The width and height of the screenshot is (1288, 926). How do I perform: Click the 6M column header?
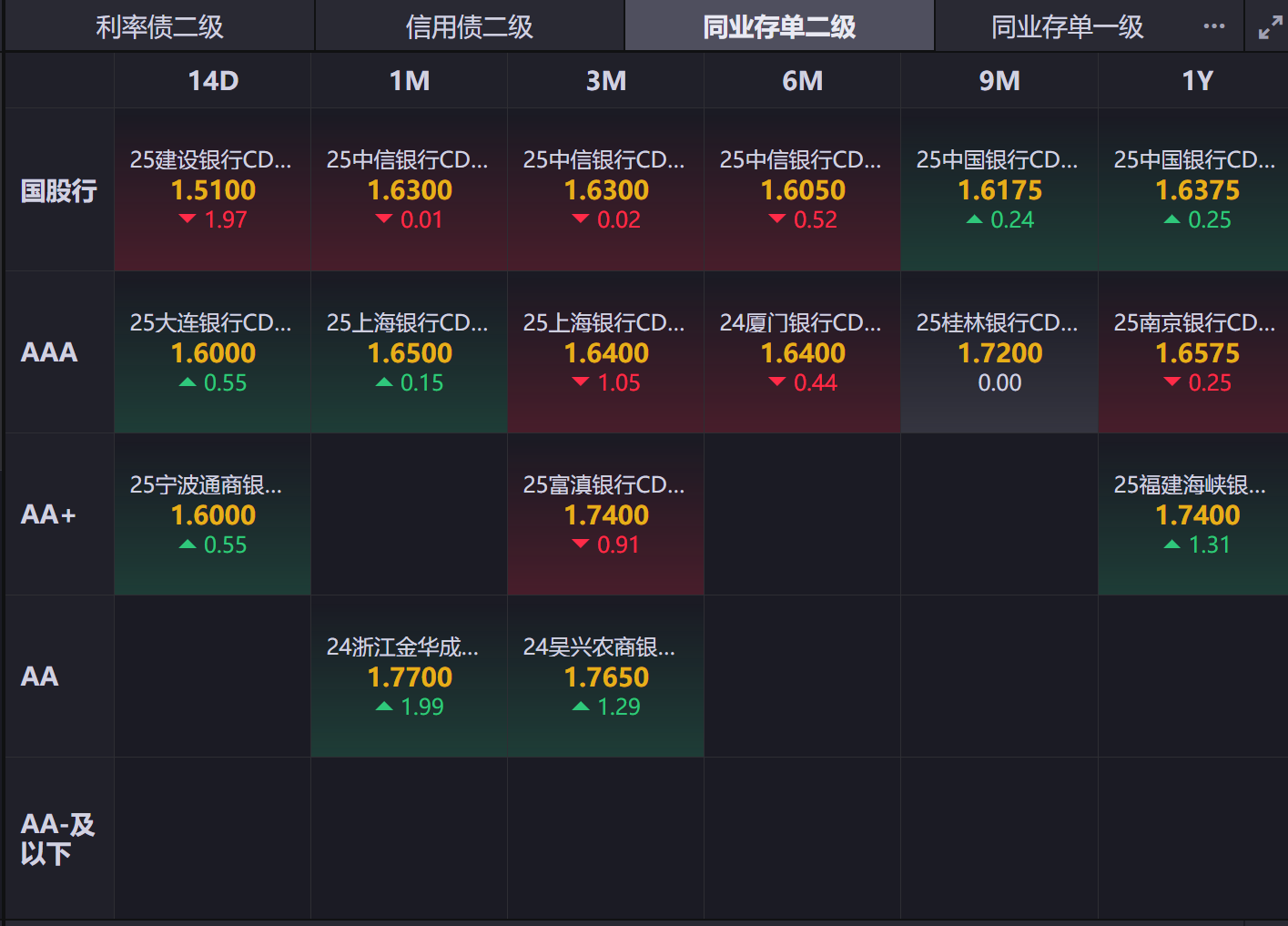803,81
